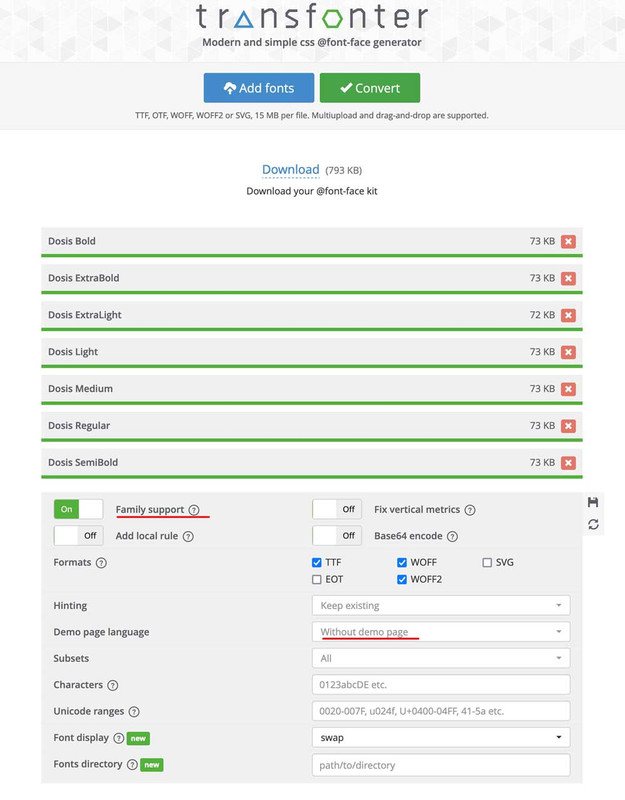Click the Dosis Light font name
Viewport: 625px width, 800px height.
coord(73,352)
